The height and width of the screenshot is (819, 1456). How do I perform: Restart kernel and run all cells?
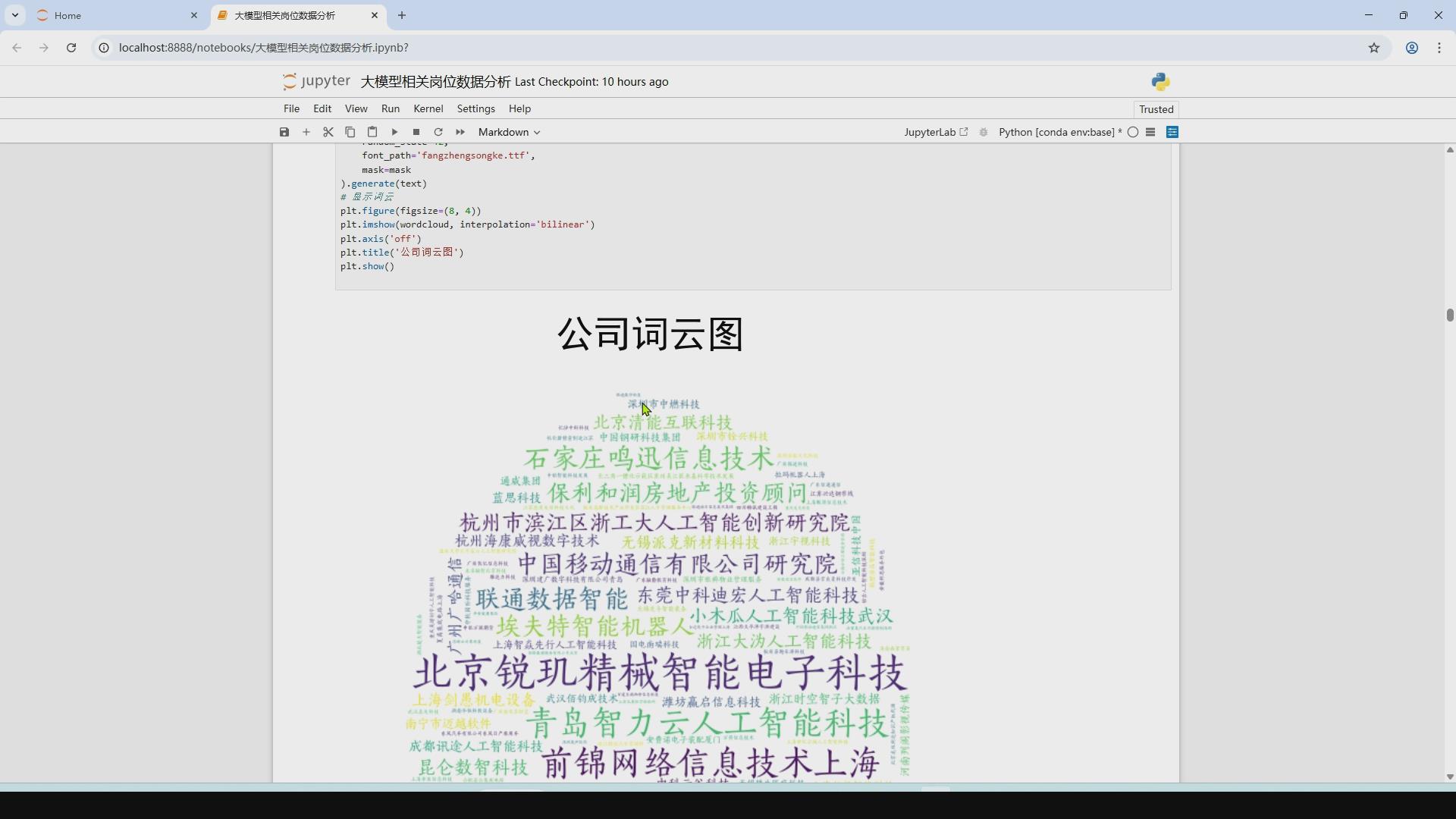[460, 132]
